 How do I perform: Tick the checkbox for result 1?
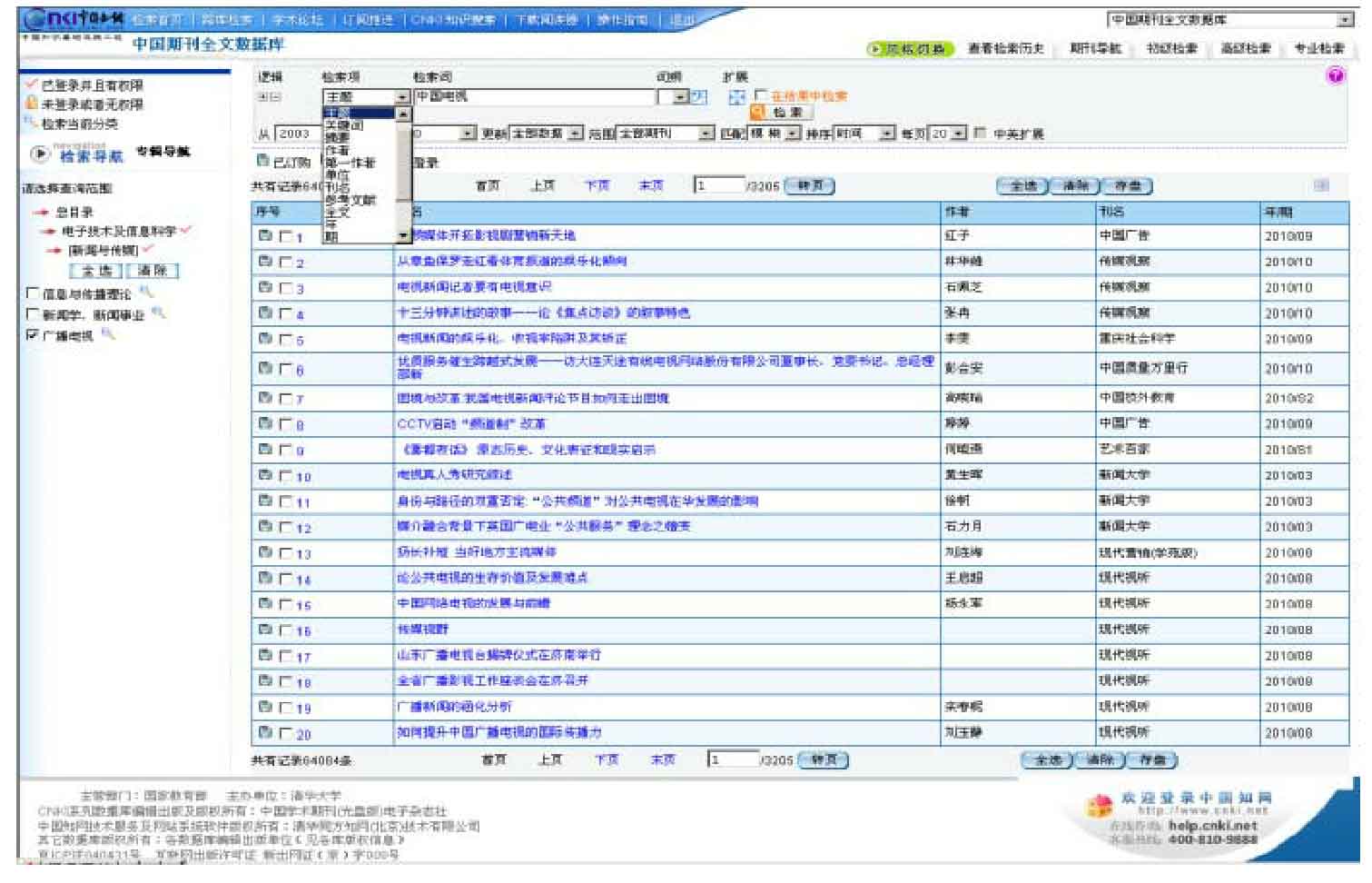coord(286,236)
